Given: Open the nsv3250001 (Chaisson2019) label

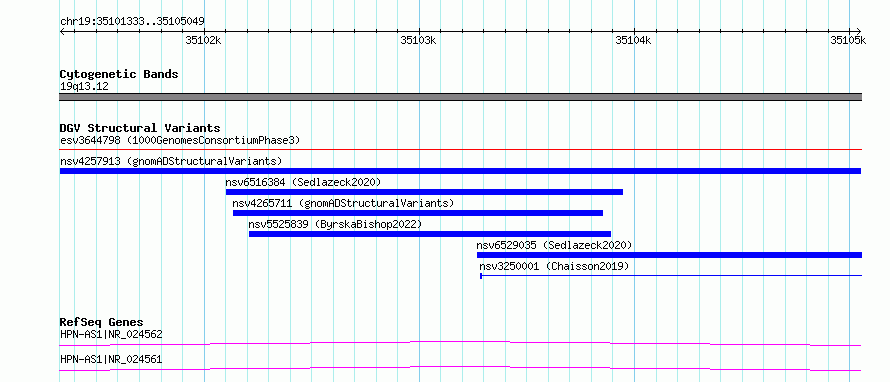Looking at the screenshot, I should 555,266.
